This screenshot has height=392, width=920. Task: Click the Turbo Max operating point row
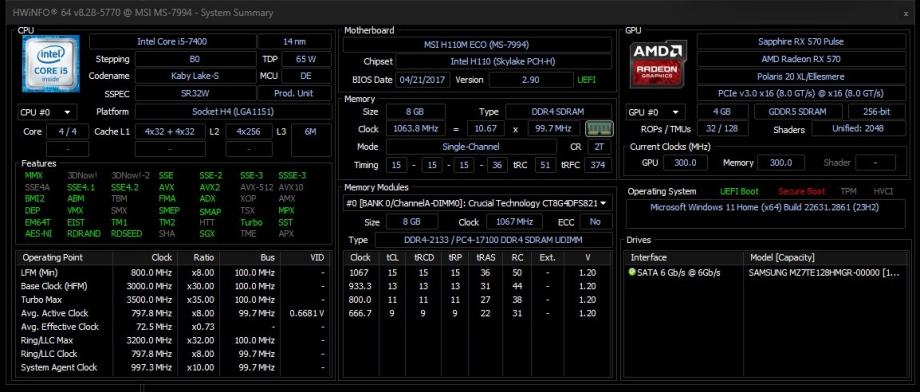(172, 300)
